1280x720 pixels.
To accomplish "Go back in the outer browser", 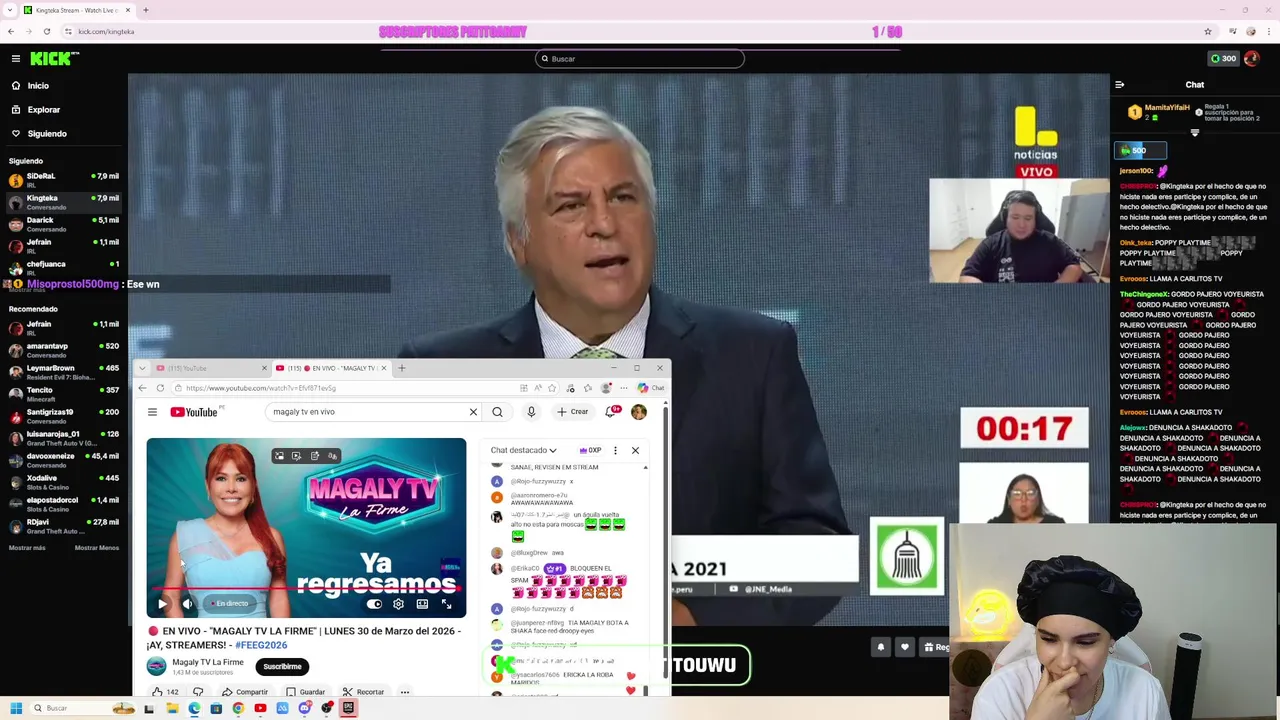I will pos(11,31).
